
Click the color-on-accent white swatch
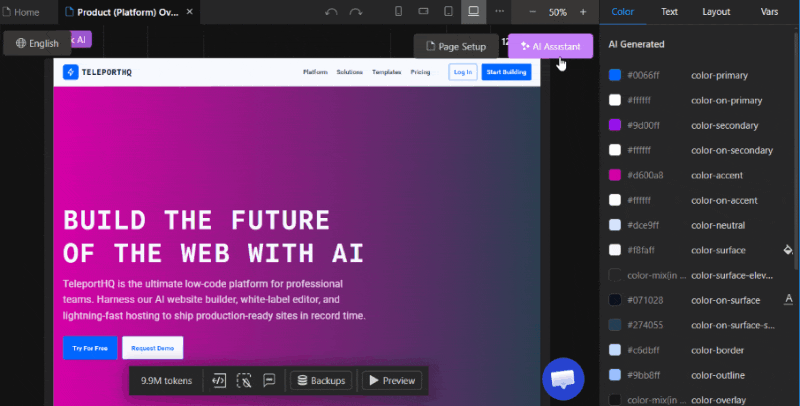[615, 200]
